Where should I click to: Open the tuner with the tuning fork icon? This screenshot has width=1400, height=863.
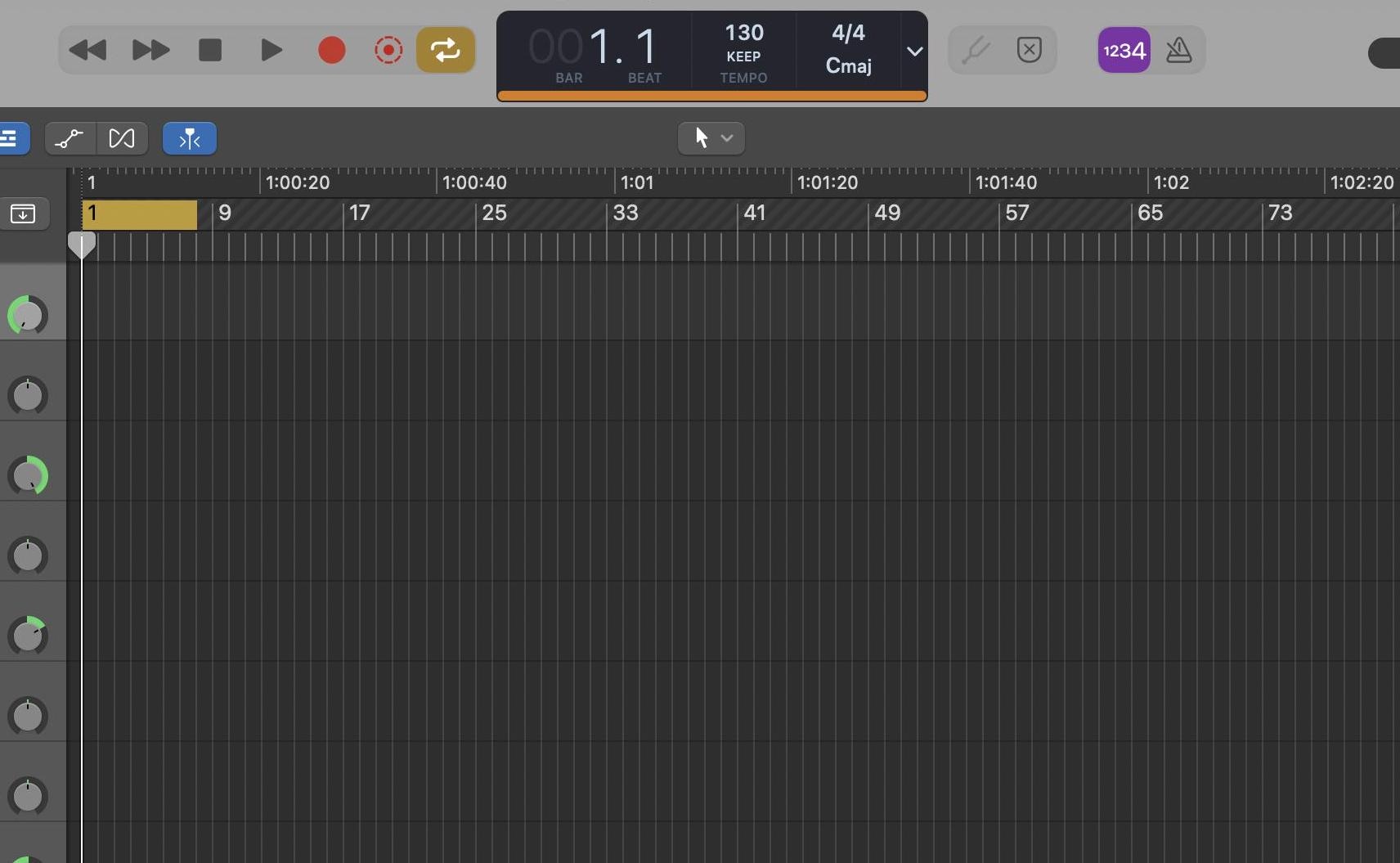[x=976, y=50]
